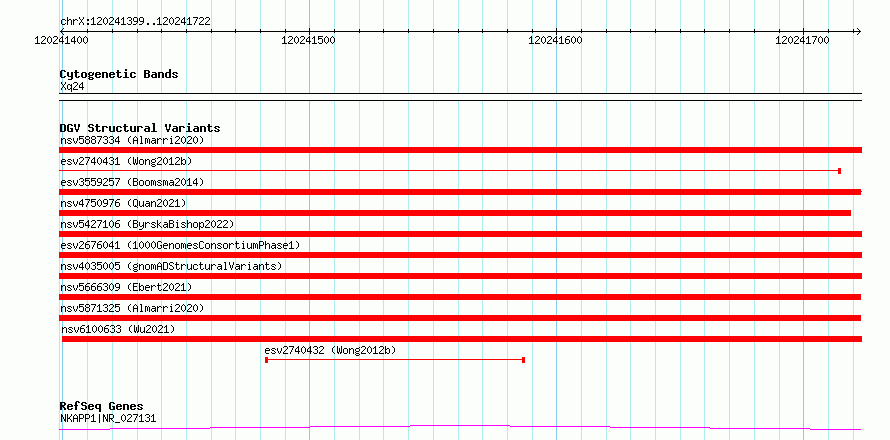The image size is (890, 440).
Task: Open variant esv3559257 (Boomsma2014) label
Action: (132, 182)
